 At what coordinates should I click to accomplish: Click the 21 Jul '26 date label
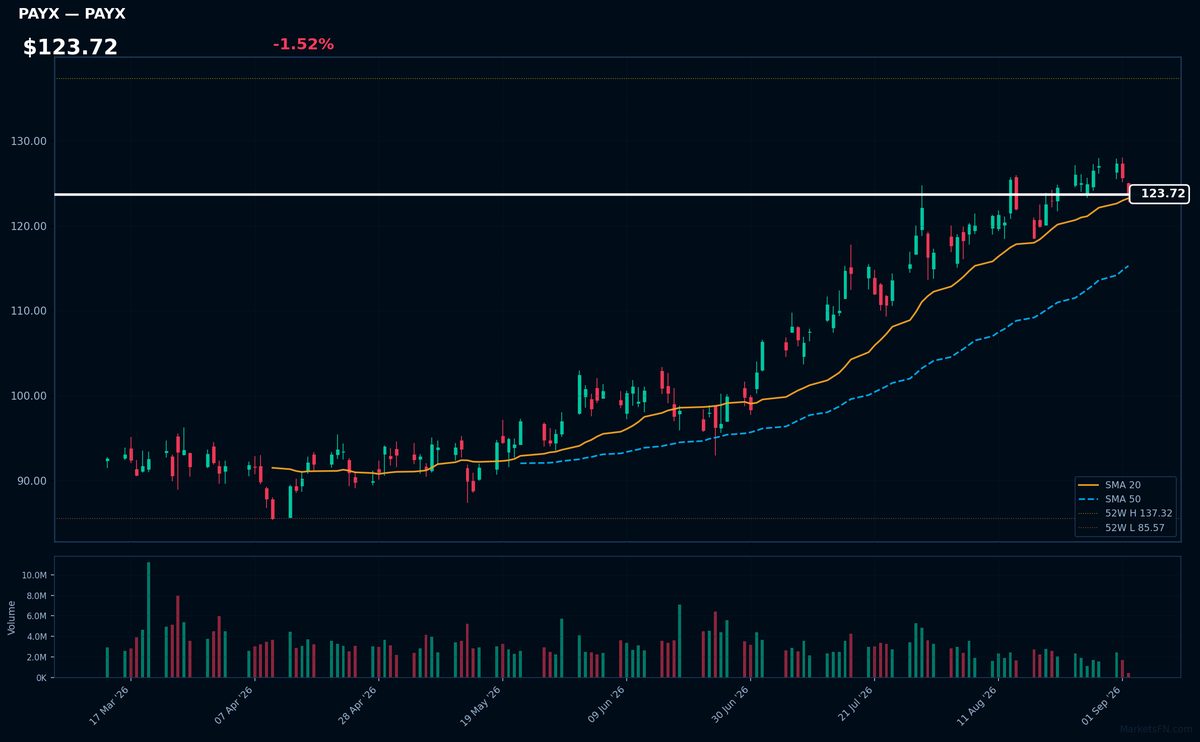[x=853, y=705]
